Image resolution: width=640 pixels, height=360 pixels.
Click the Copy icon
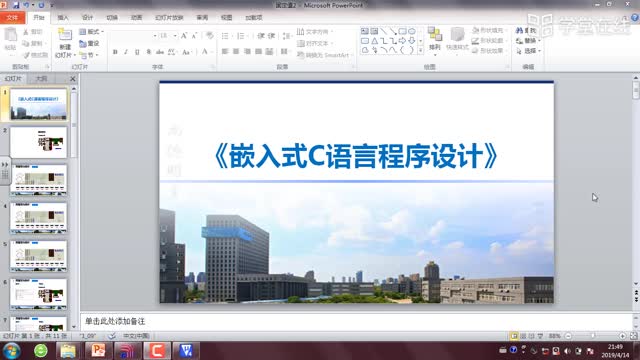[x=26, y=43]
